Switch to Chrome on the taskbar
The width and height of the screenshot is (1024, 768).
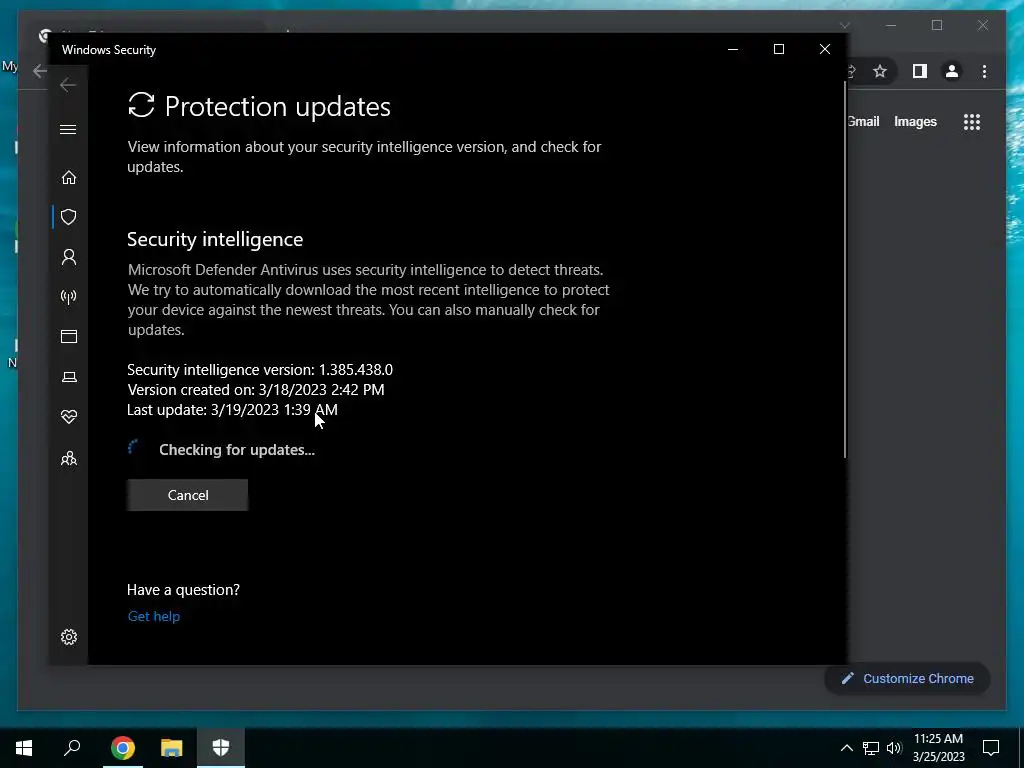click(122, 748)
